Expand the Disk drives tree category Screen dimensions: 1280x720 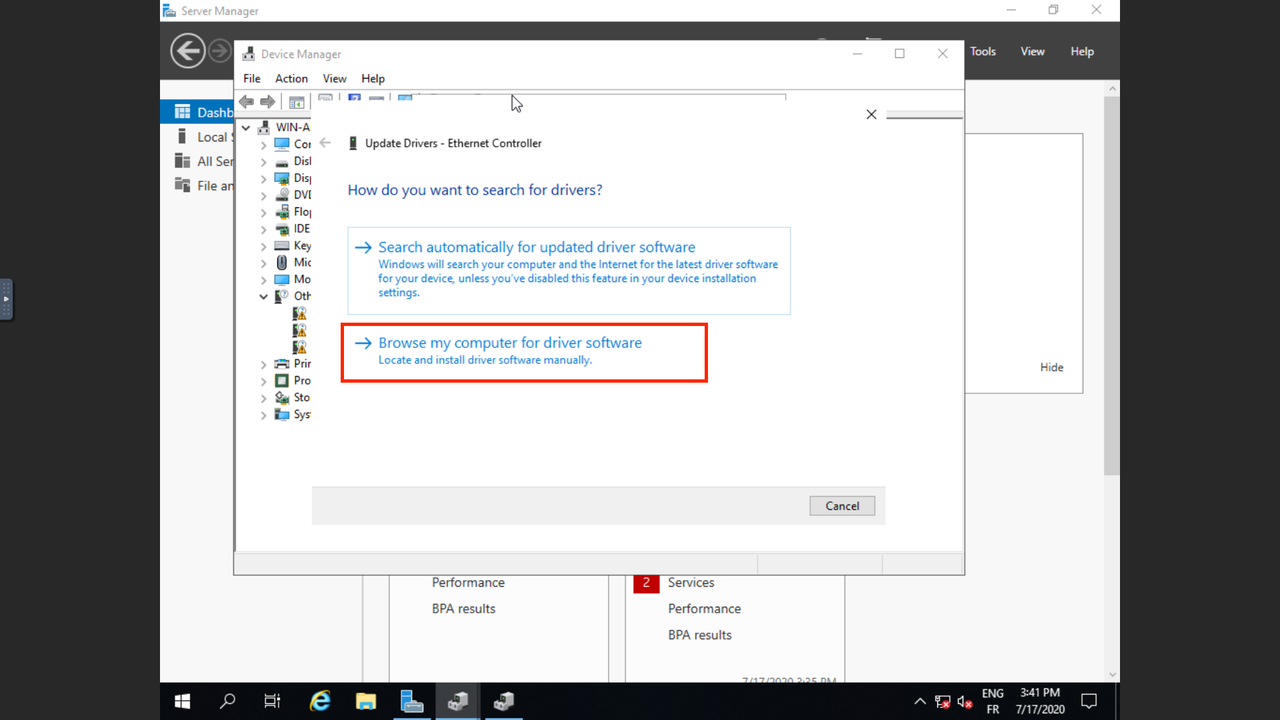[x=264, y=162]
